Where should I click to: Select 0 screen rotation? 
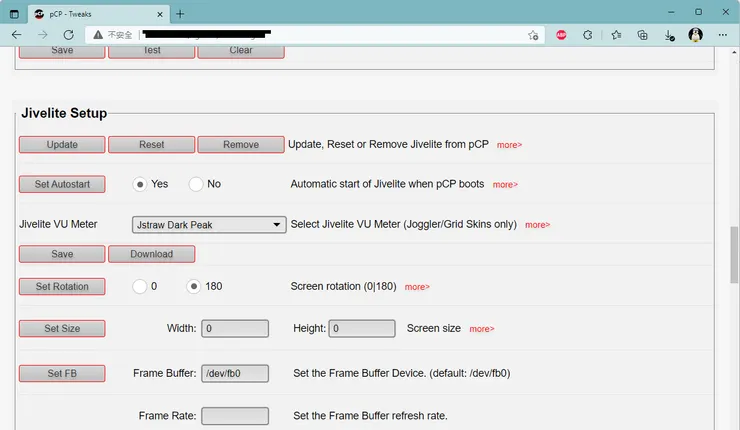point(140,287)
